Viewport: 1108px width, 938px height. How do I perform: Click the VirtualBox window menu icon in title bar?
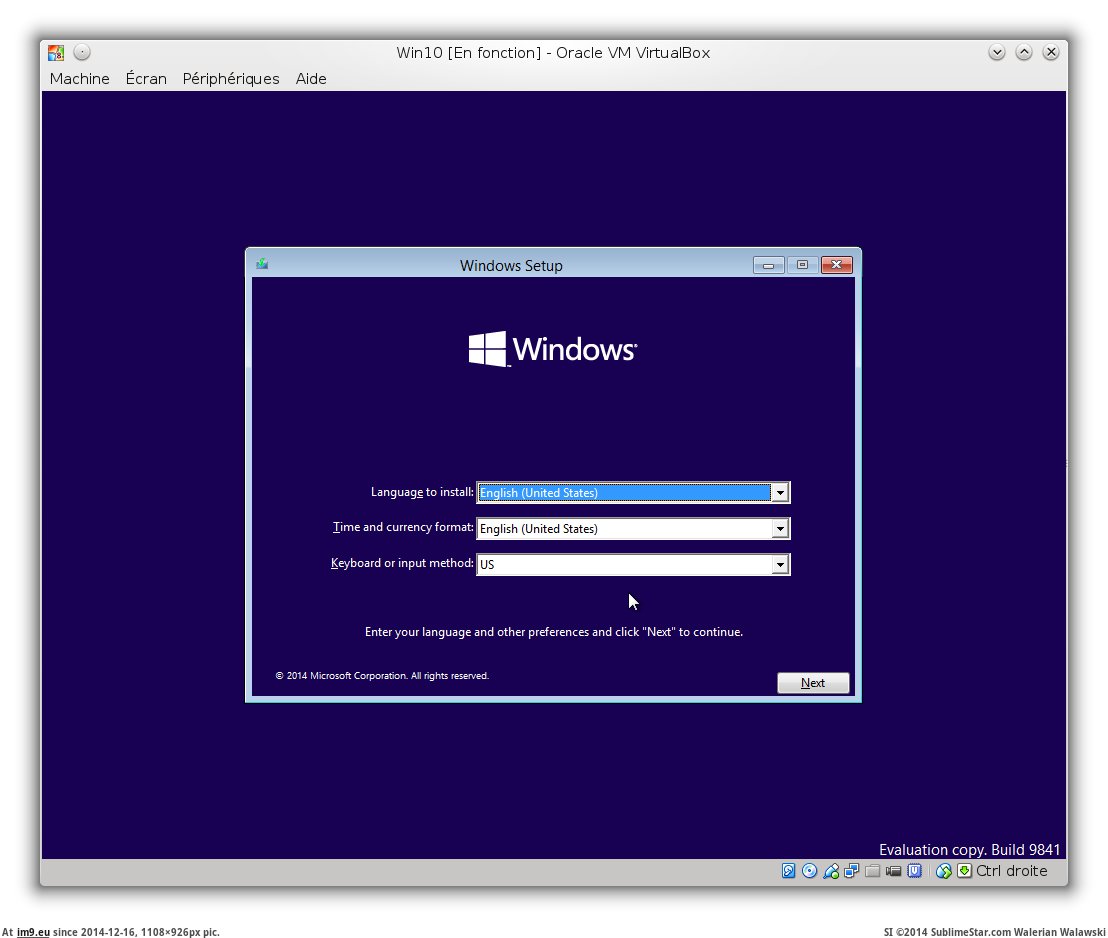56,53
